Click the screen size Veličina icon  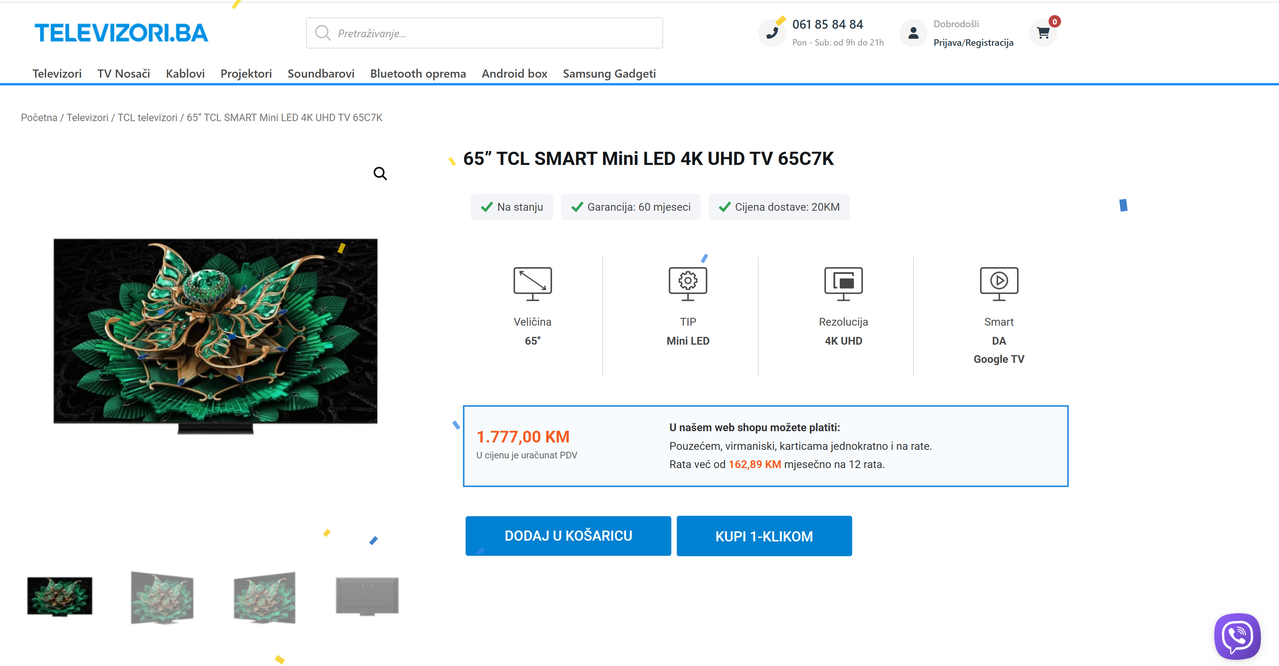(533, 284)
